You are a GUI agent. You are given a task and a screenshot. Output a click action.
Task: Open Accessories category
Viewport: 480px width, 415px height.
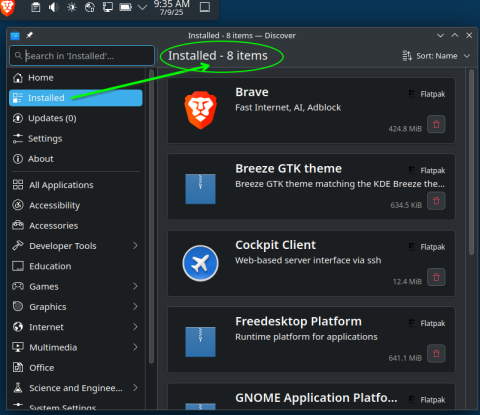tap(76, 226)
